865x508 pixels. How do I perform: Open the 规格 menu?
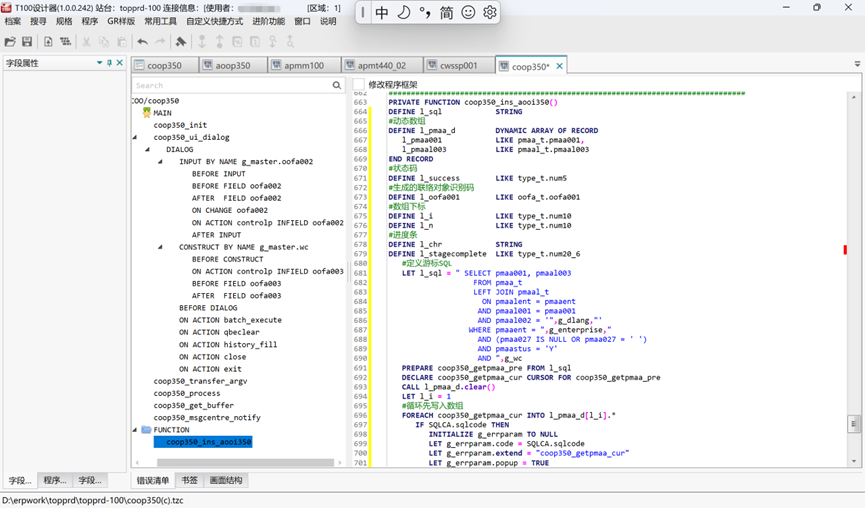coord(64,22)
